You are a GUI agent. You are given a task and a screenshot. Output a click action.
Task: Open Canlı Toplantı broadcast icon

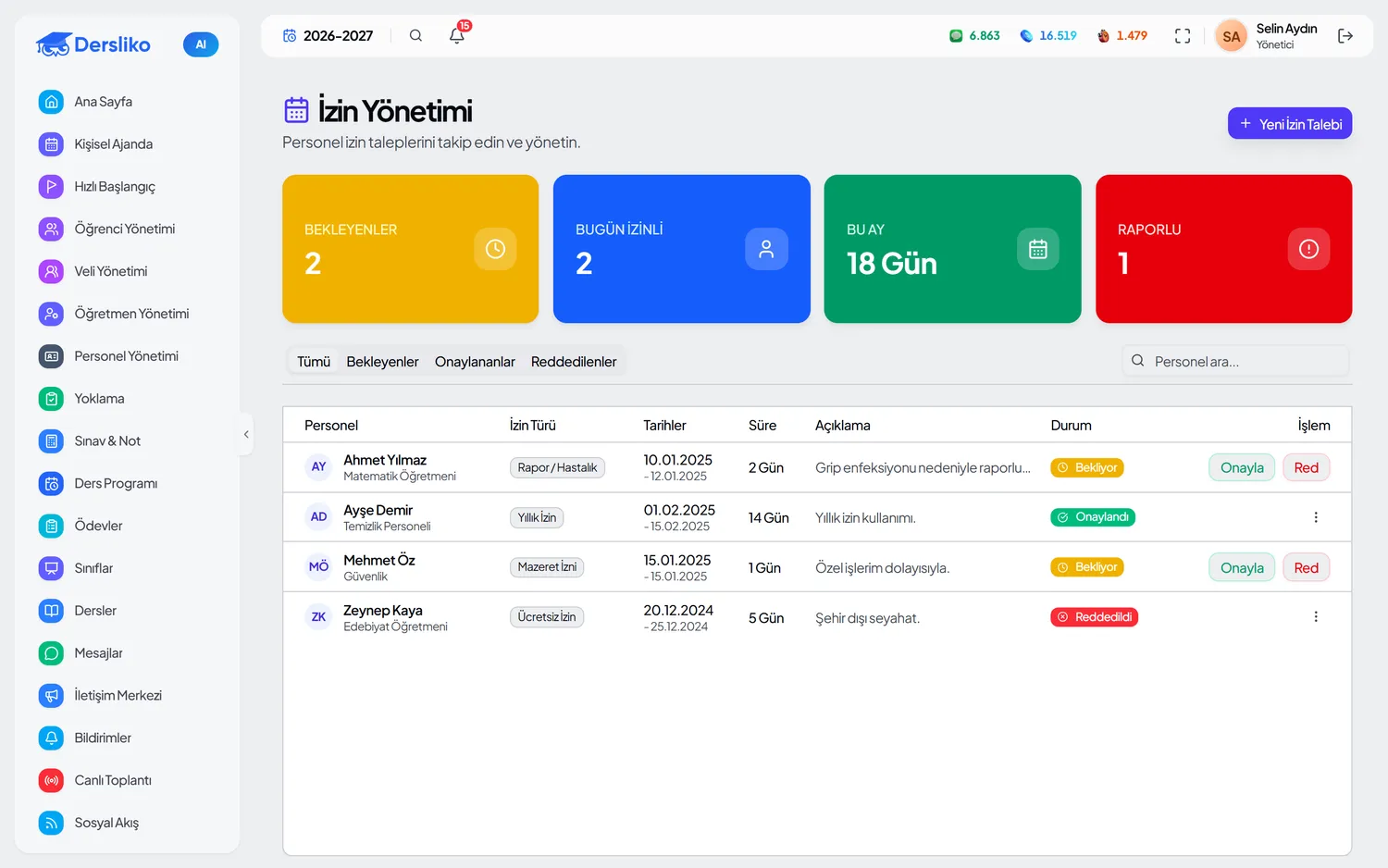pos(52,780)
